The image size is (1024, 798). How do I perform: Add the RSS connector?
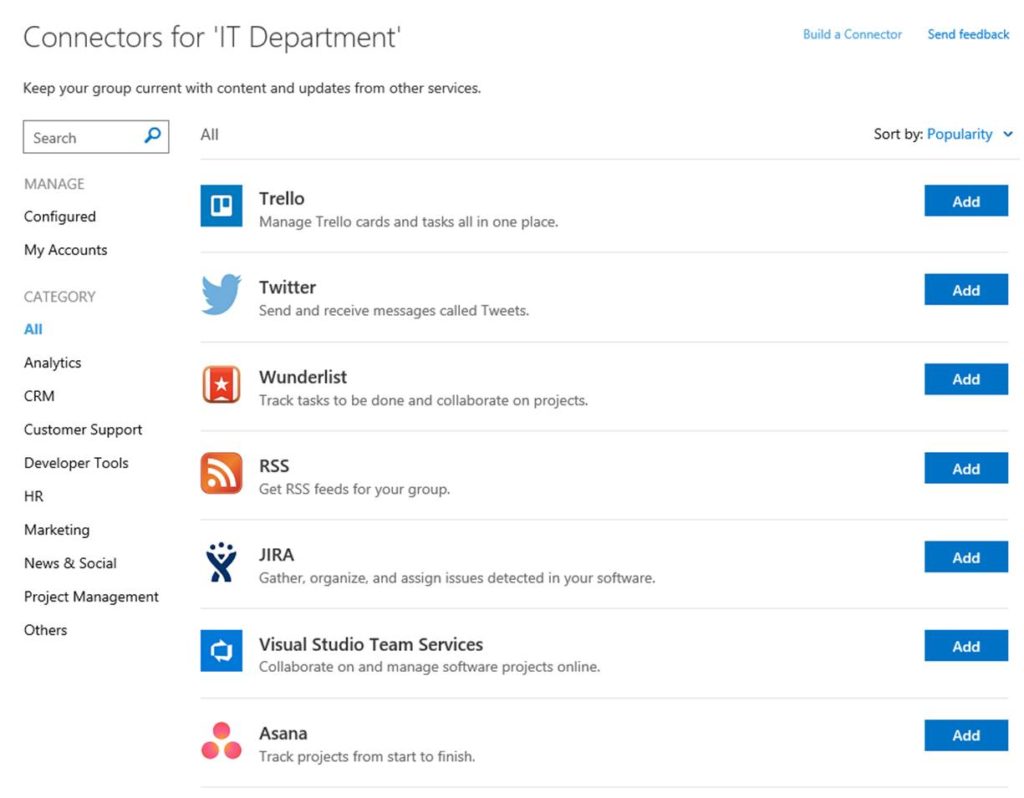966,468
